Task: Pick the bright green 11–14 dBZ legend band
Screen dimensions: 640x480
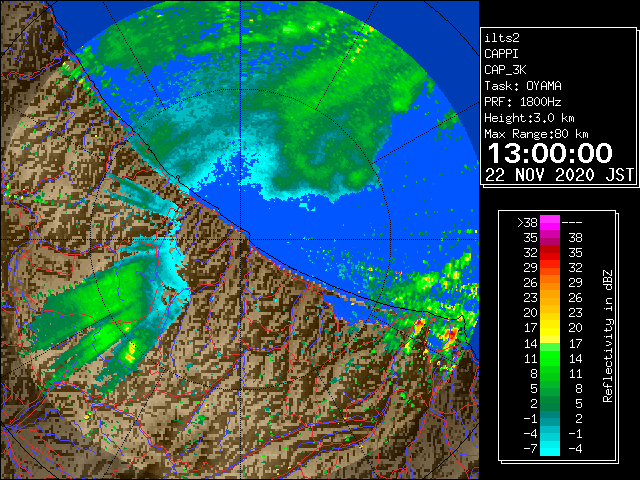Action: pyautogui.click(x=550, y=358)
